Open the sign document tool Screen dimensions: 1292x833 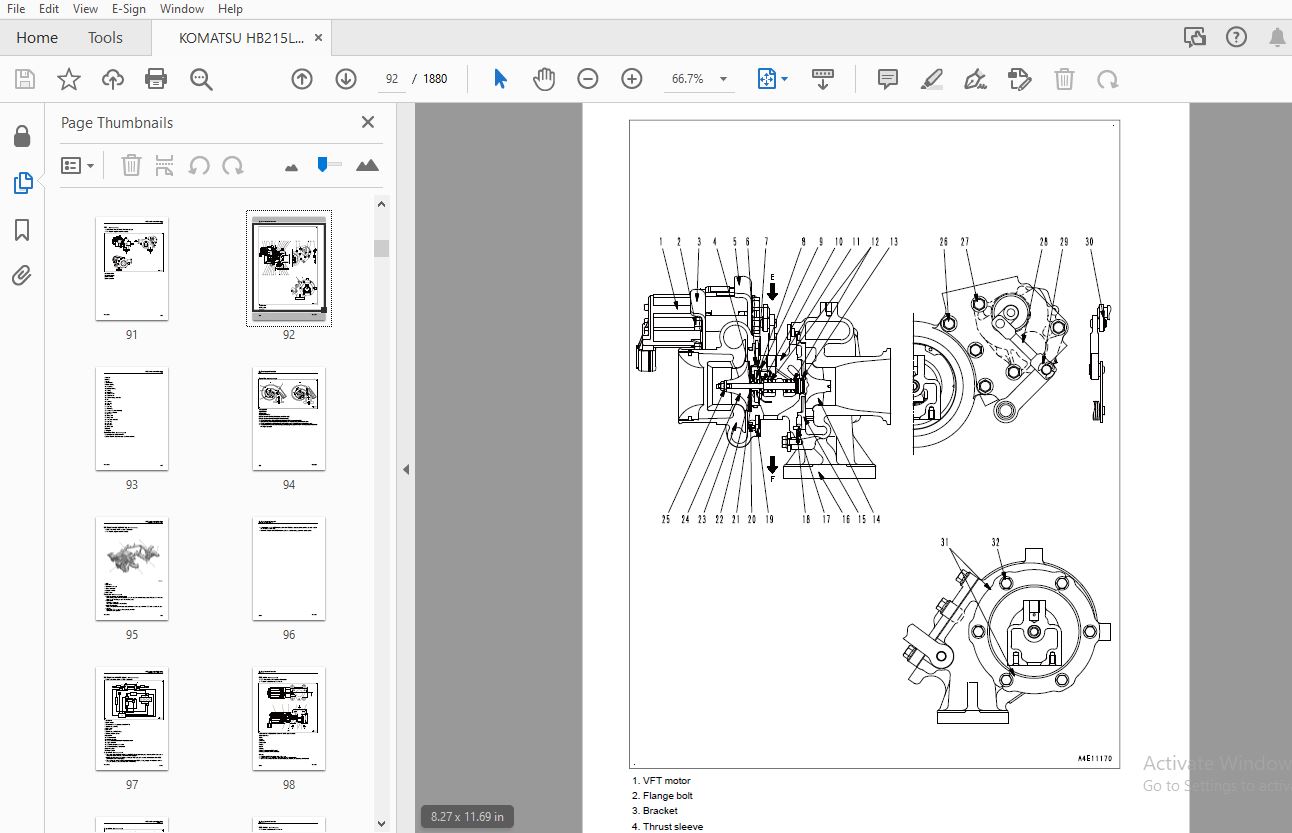(975, 79)
